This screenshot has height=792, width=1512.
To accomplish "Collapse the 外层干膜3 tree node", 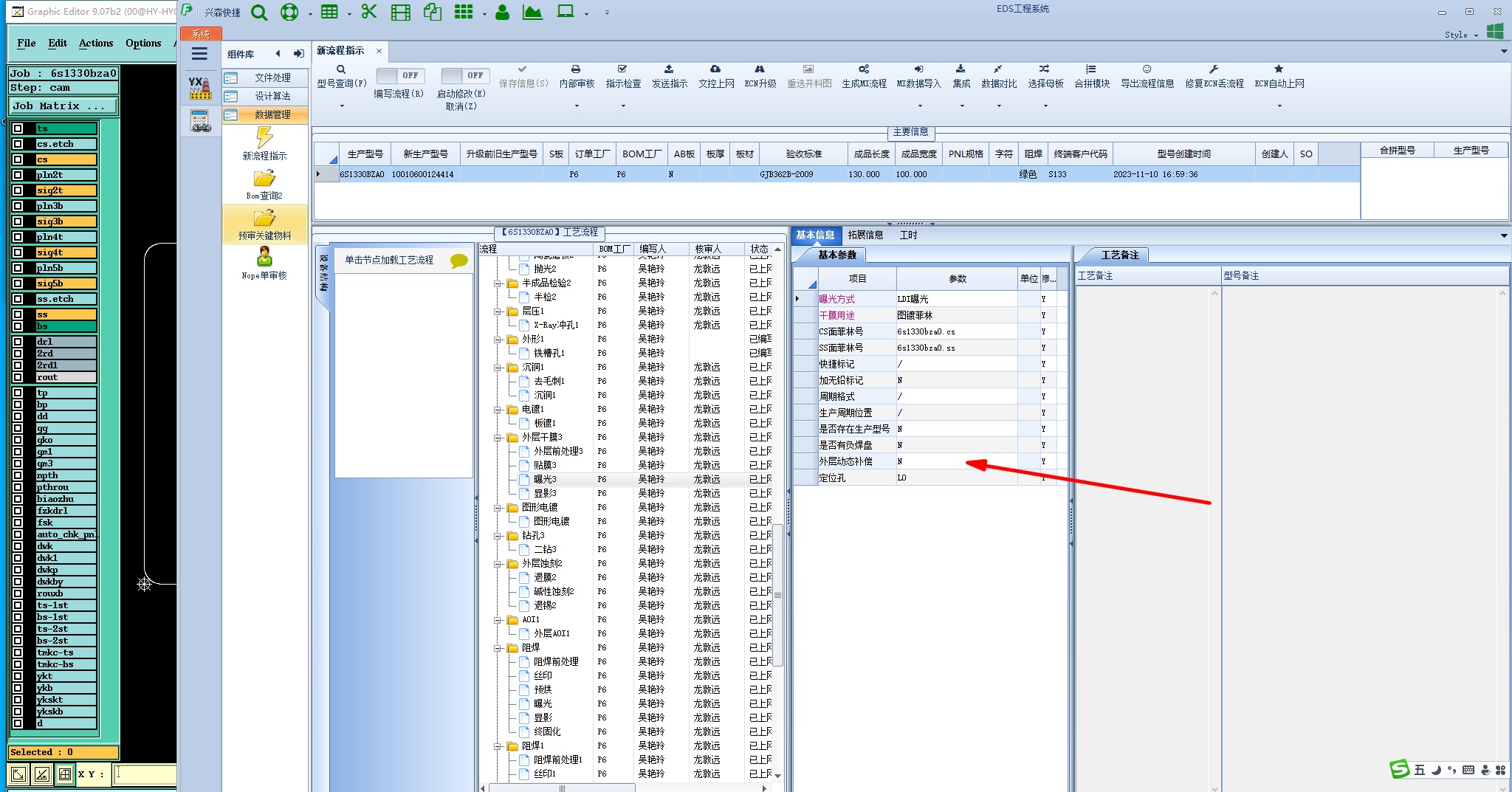I will 498,438.
